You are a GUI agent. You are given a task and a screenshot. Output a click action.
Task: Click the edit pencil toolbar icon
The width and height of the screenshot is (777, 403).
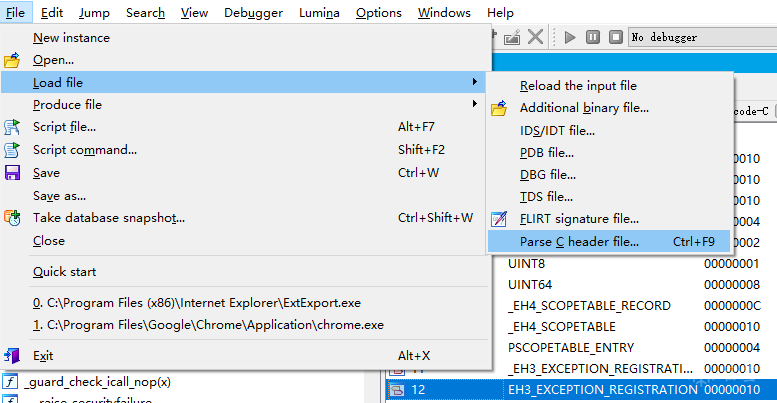(512, 37)
